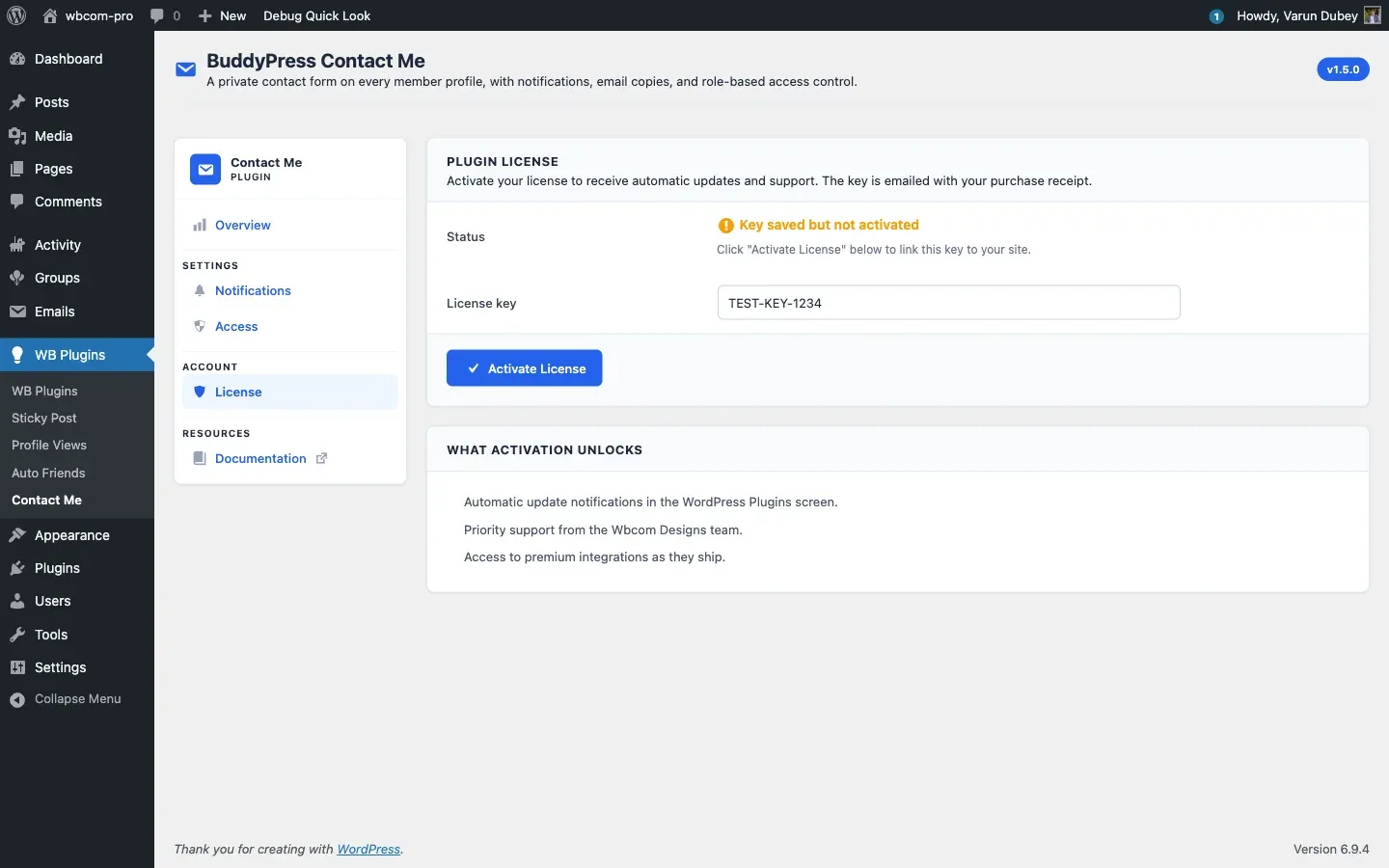Open Debug Quick Look in admin bar
1389x868 pixels.
[317, 15]
